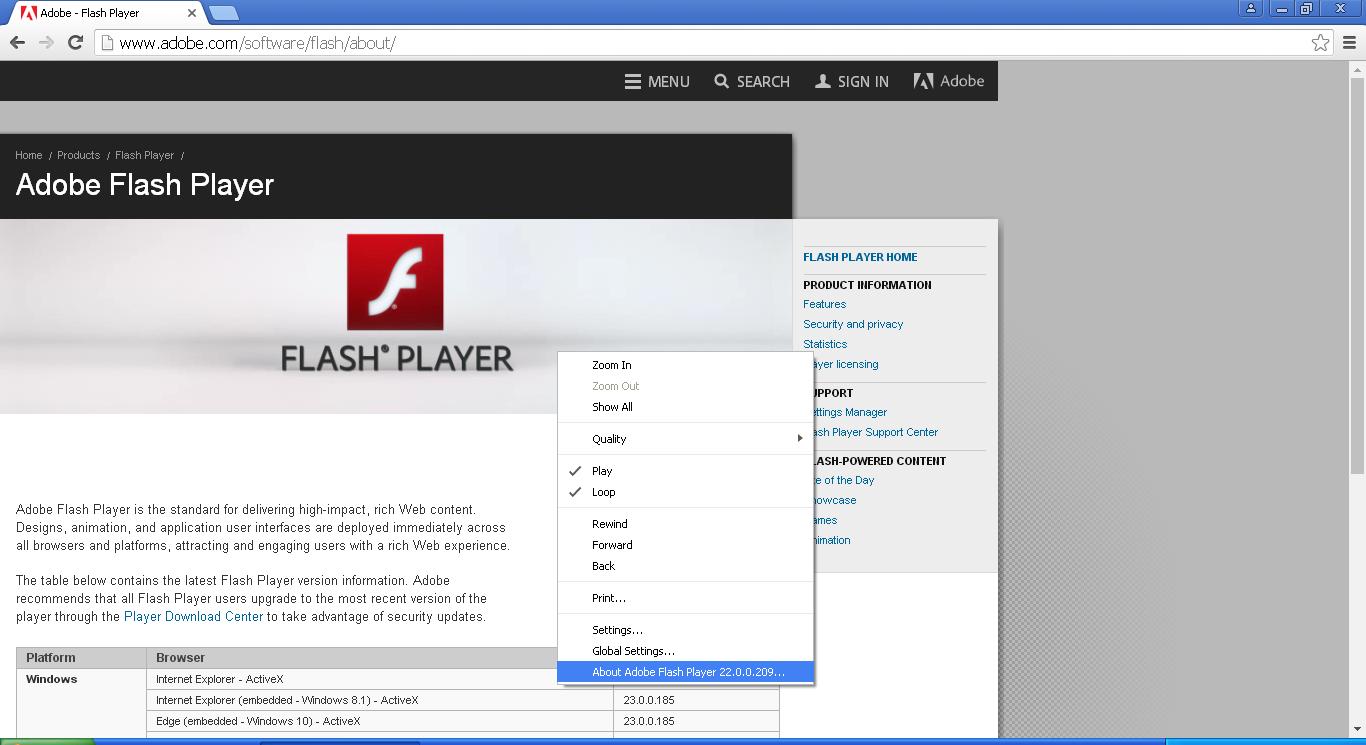Click the red Flash Player logo
This screenshot has width=1366, height=745.
[x=395, y=282]
